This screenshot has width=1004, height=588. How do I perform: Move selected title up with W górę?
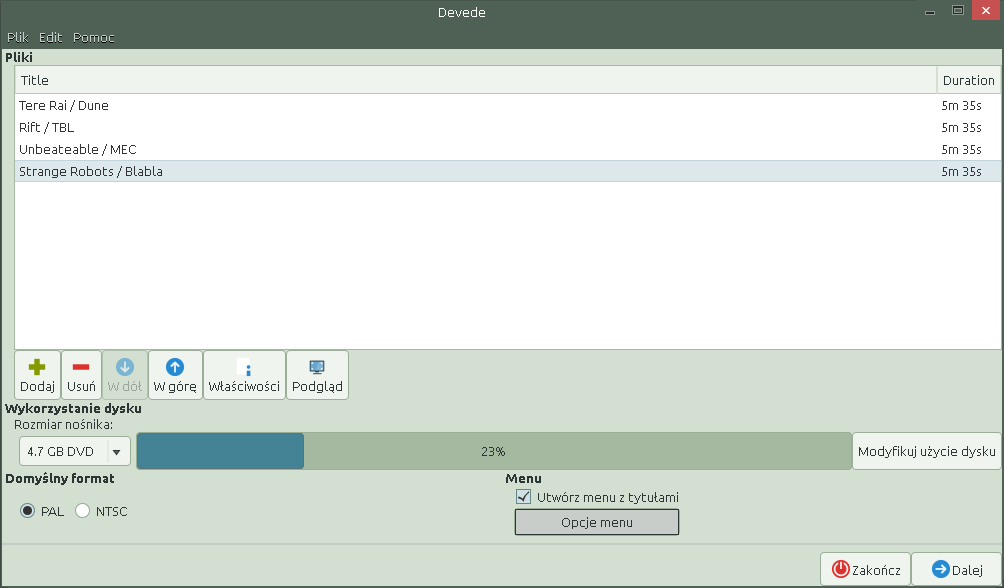(175, 375)
